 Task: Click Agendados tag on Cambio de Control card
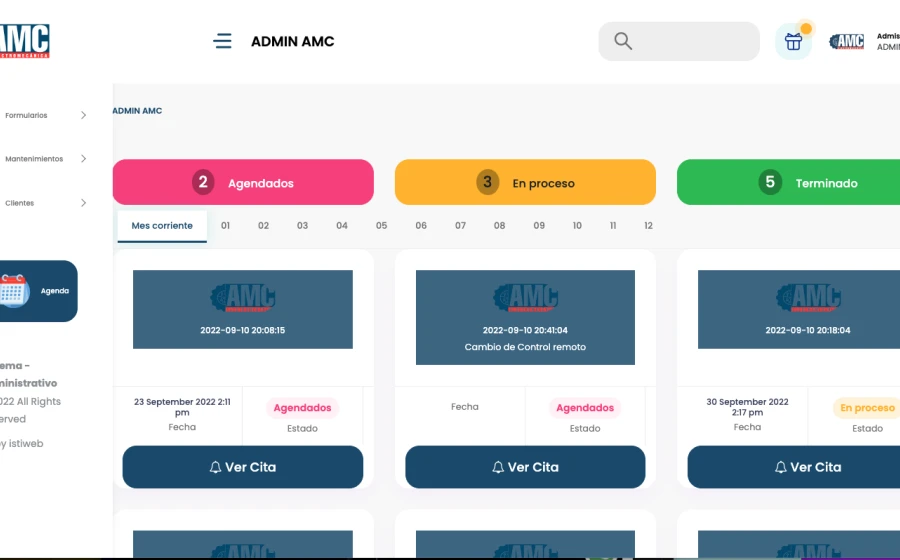[x=585, y=408]
